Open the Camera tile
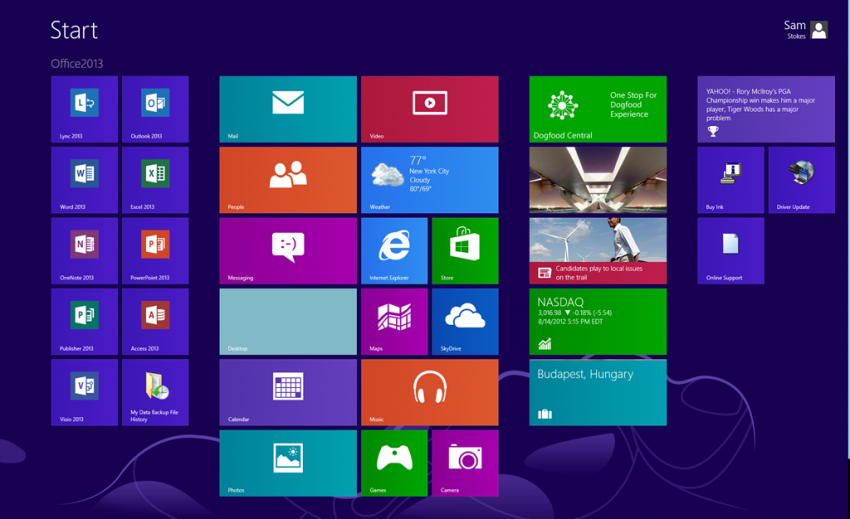The height and width of the screenshot is (519, 850). point(465,463)
